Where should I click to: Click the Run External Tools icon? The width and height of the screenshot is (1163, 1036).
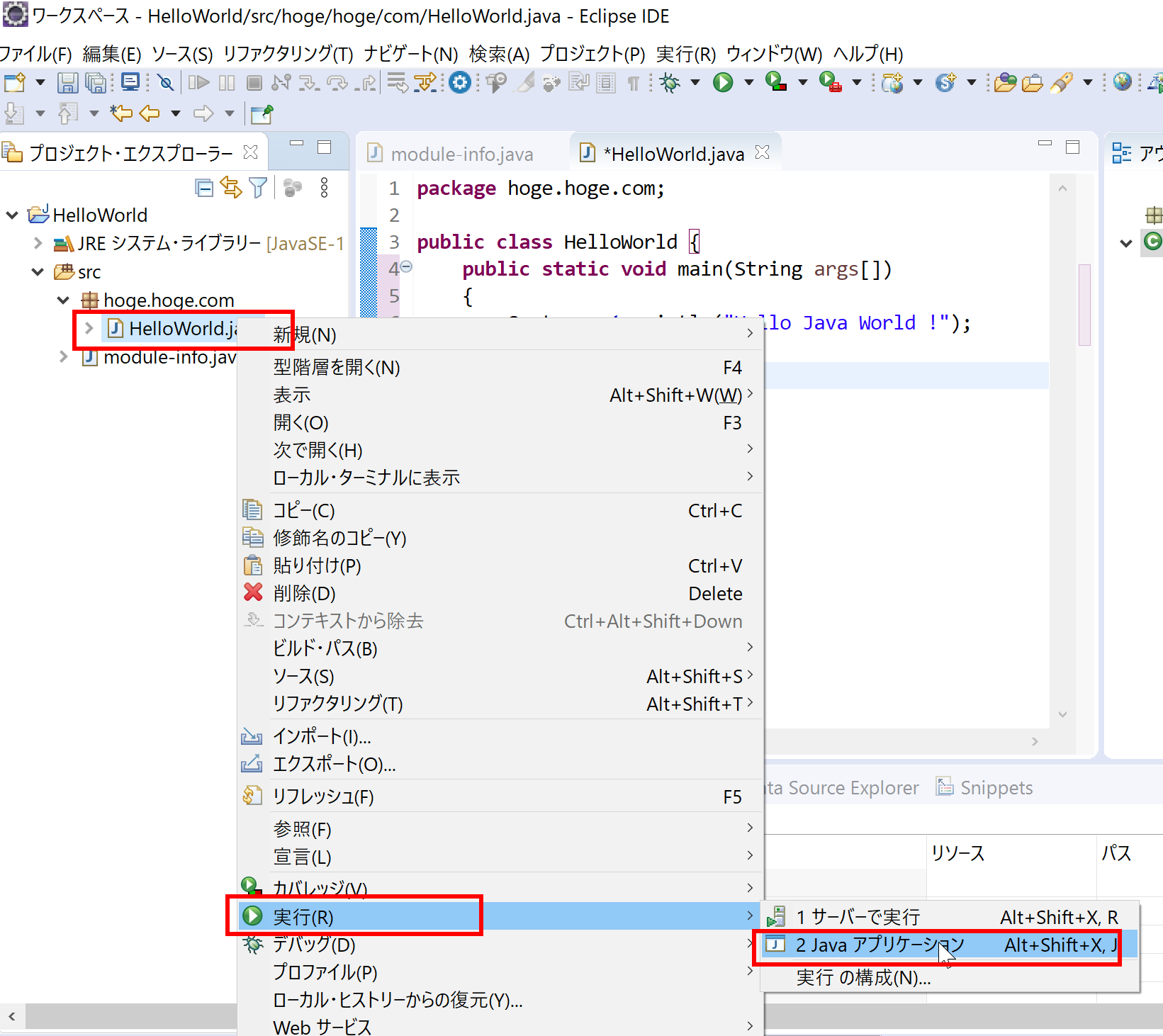(831, 83)
